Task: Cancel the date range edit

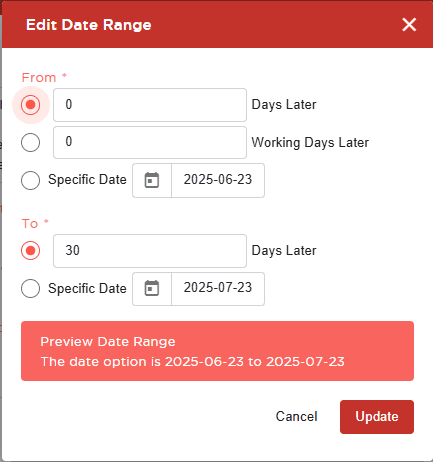Action: 296,417
